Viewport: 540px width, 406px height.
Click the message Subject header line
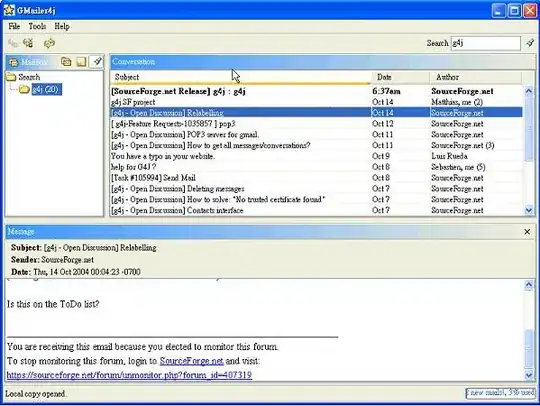(84, 248)
